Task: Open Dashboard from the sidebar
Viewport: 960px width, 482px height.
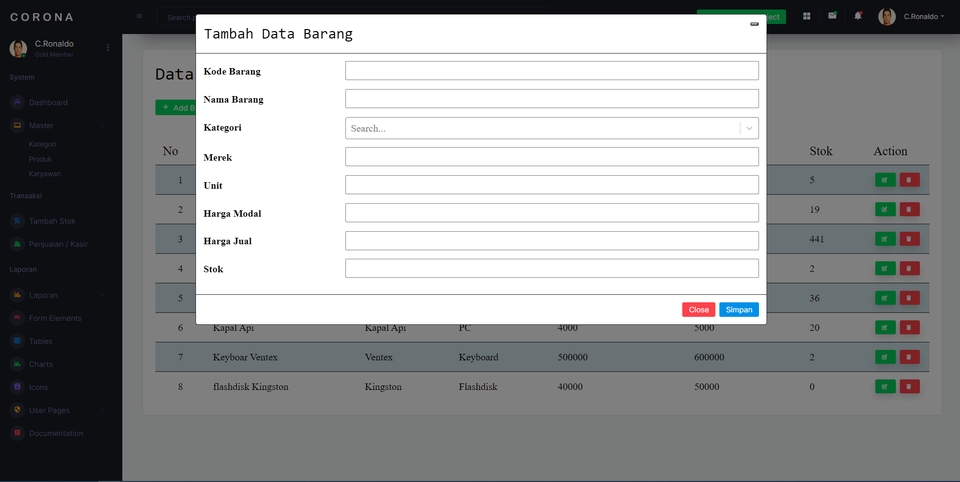Action: click(x=48, y=102)
